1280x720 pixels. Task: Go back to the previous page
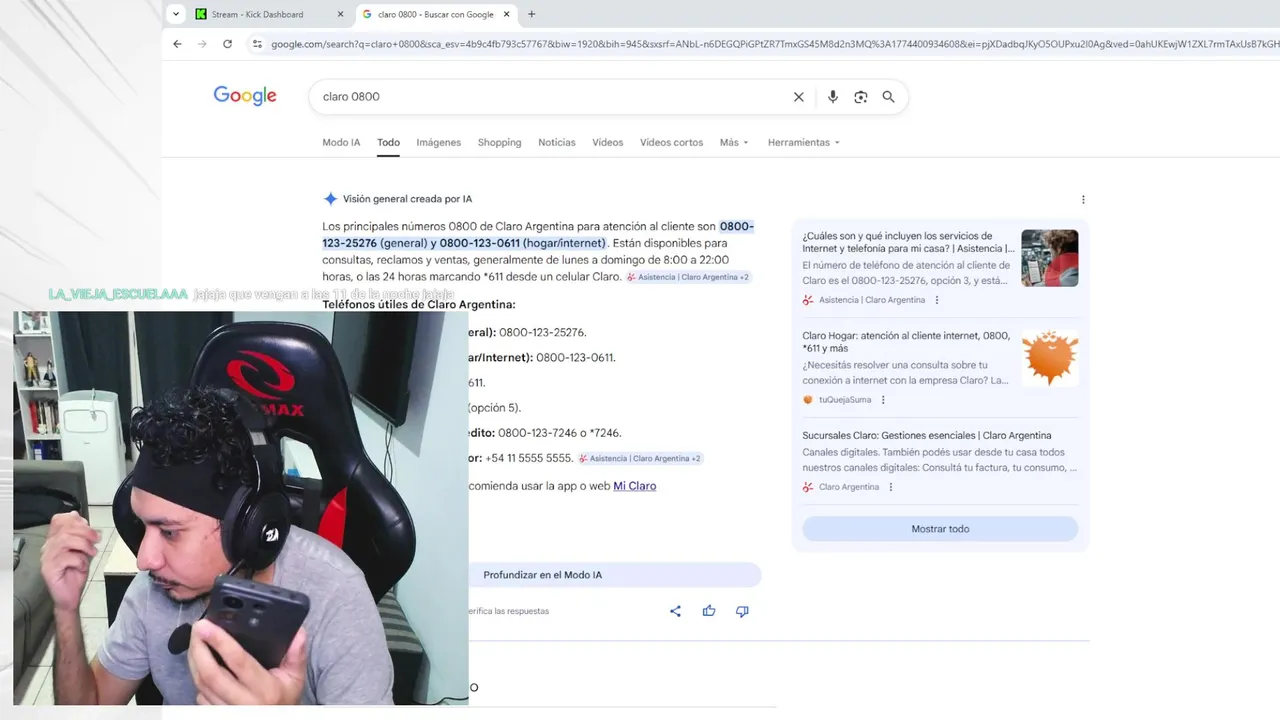point(177,44)
